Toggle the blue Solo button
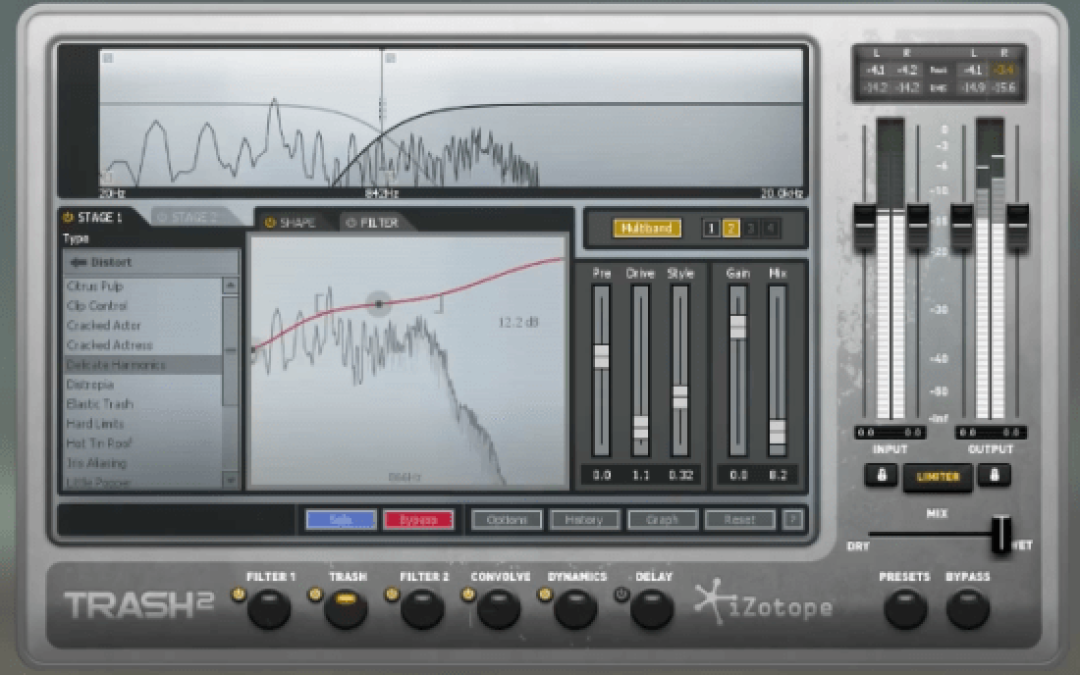Screen dimensions: 1080x675 pos(341,519)
